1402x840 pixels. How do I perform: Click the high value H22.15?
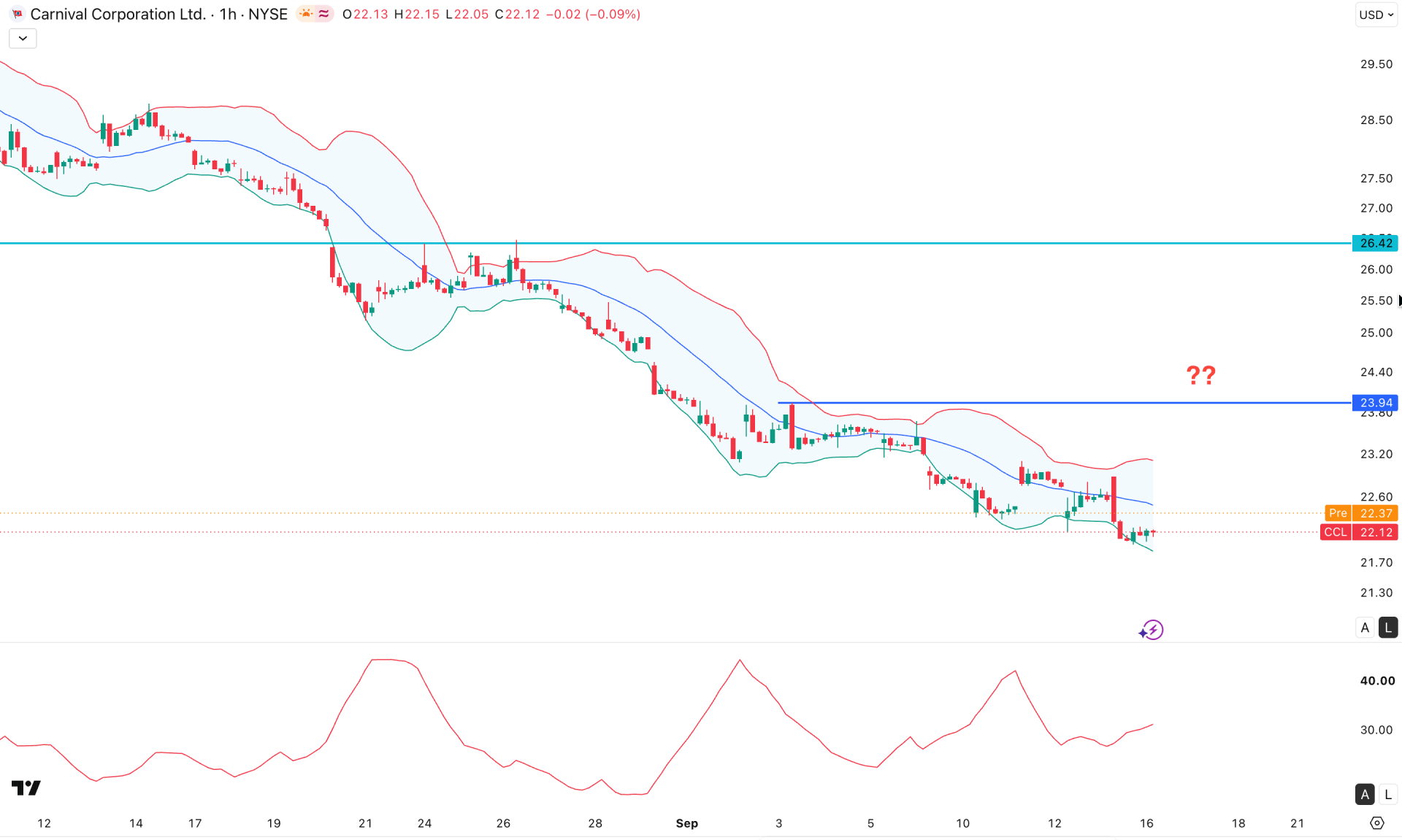417,15
